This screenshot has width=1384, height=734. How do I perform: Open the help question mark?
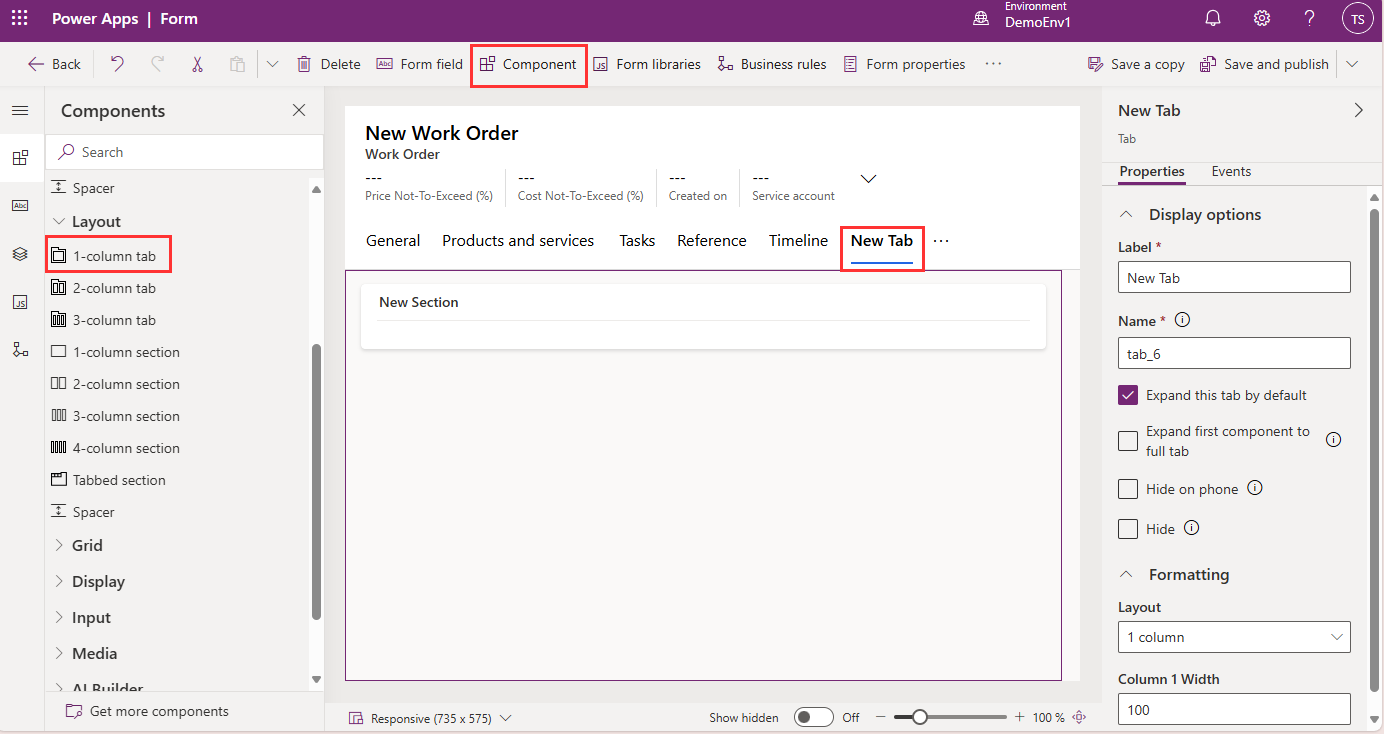click(1310, 19)
